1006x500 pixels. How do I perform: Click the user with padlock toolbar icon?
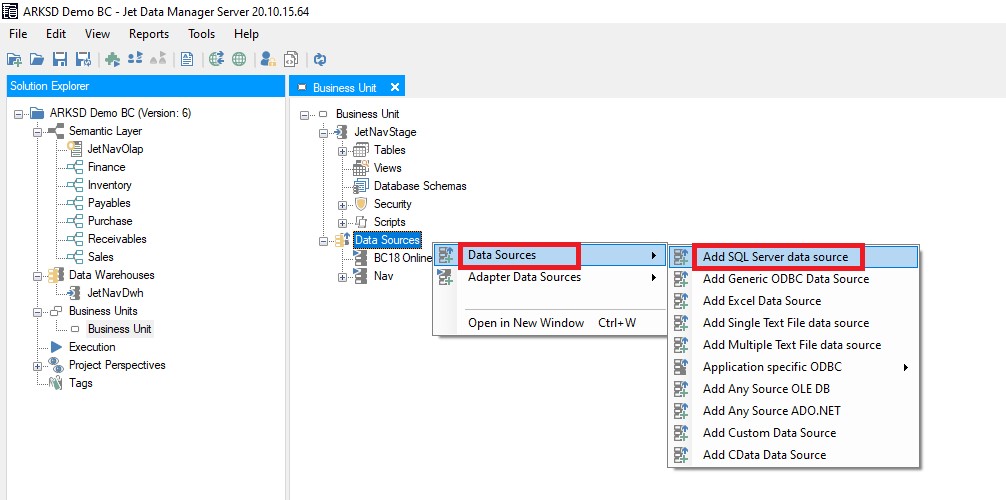(x=268, y=59)
